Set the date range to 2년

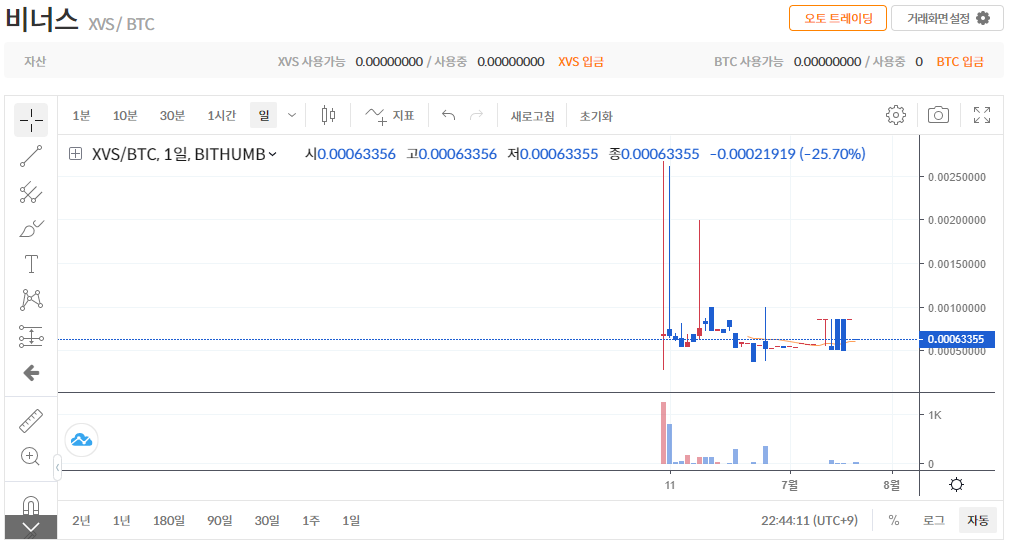pos(81,520)
